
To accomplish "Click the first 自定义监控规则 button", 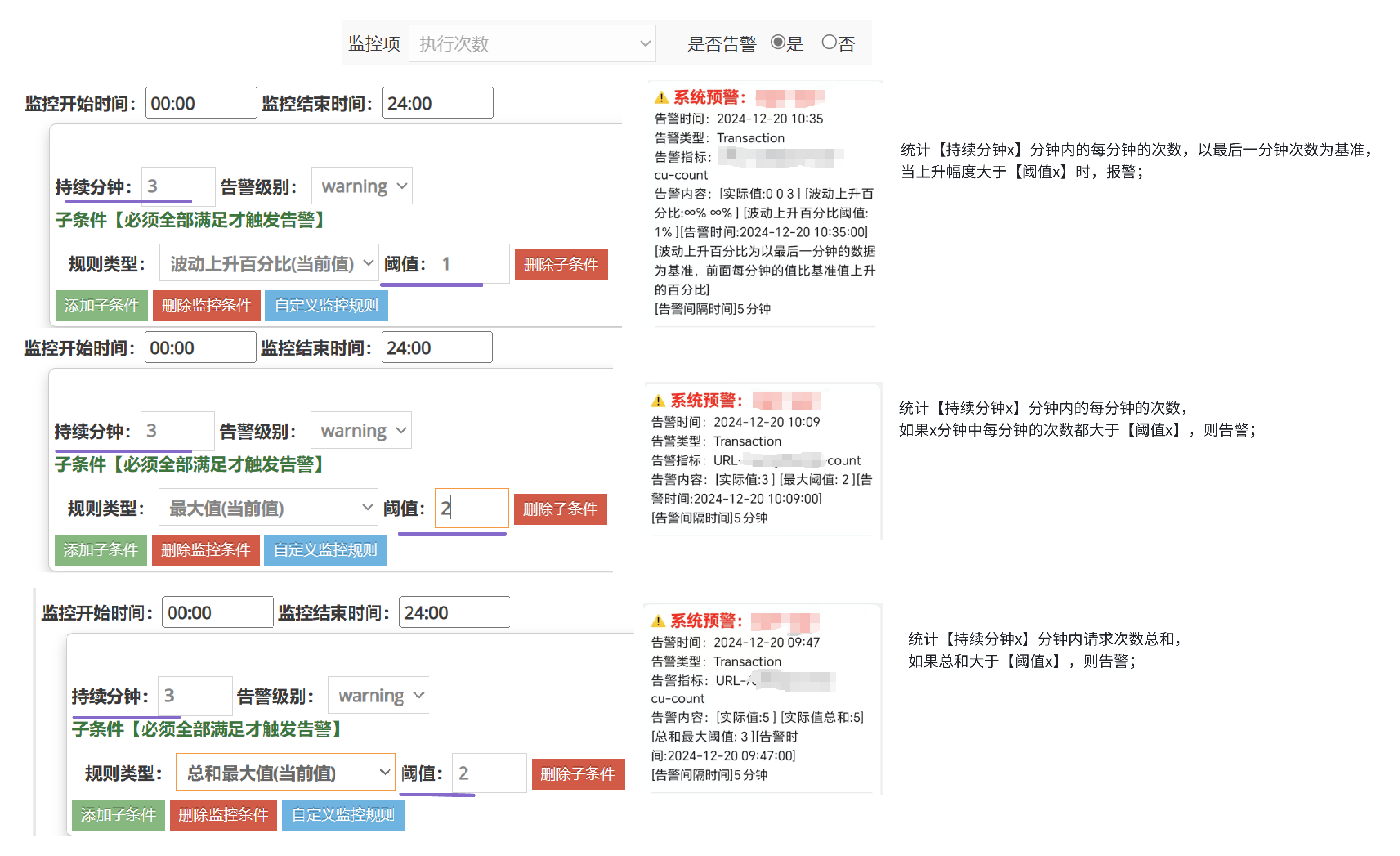I will tap(326, 305).
